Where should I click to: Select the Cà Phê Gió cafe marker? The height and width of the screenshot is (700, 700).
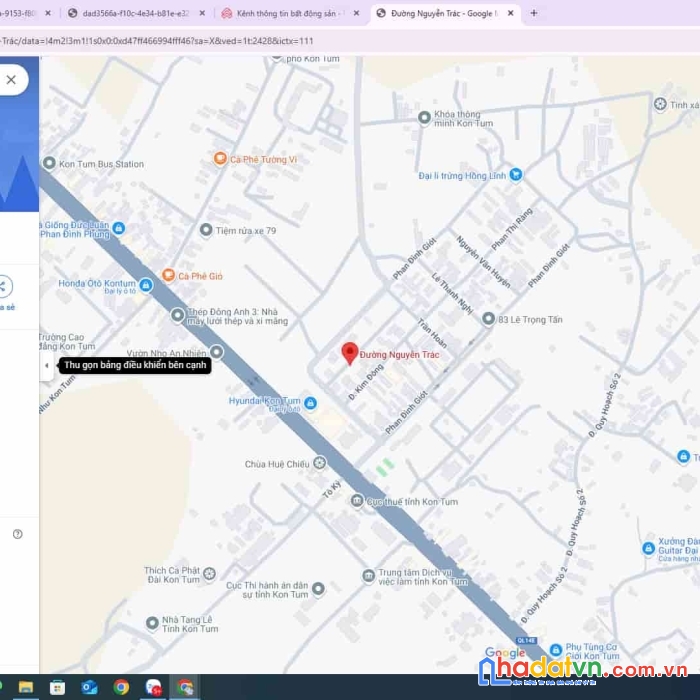(168, 275)
